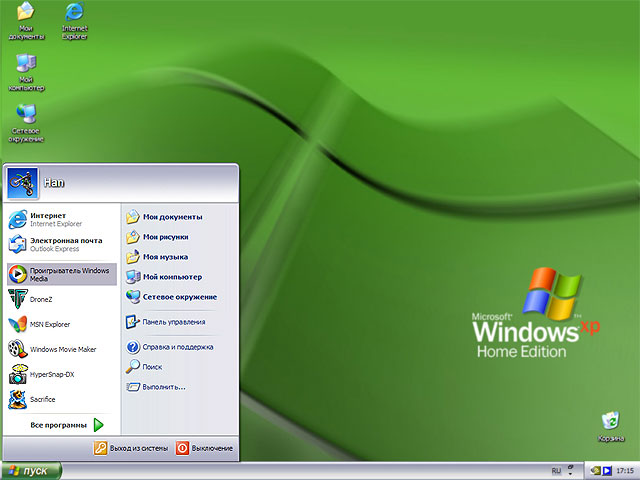Image resolution: width=640 pixels, height=480 pixels.
Task: Click the Пуск start button
Action: tap(30, 470)
